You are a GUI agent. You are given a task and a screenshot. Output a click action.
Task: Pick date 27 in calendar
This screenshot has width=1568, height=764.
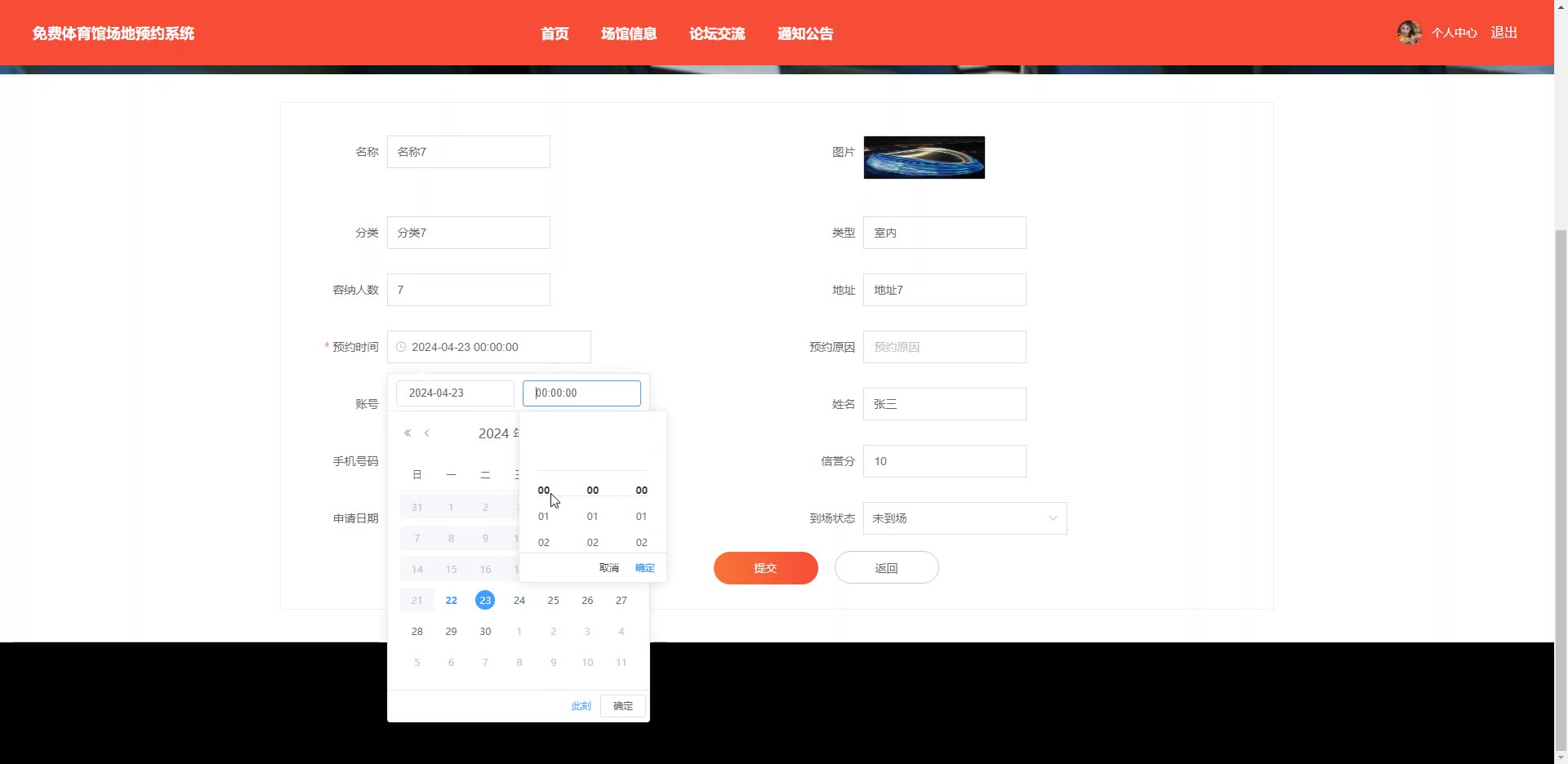click(621, 601)
